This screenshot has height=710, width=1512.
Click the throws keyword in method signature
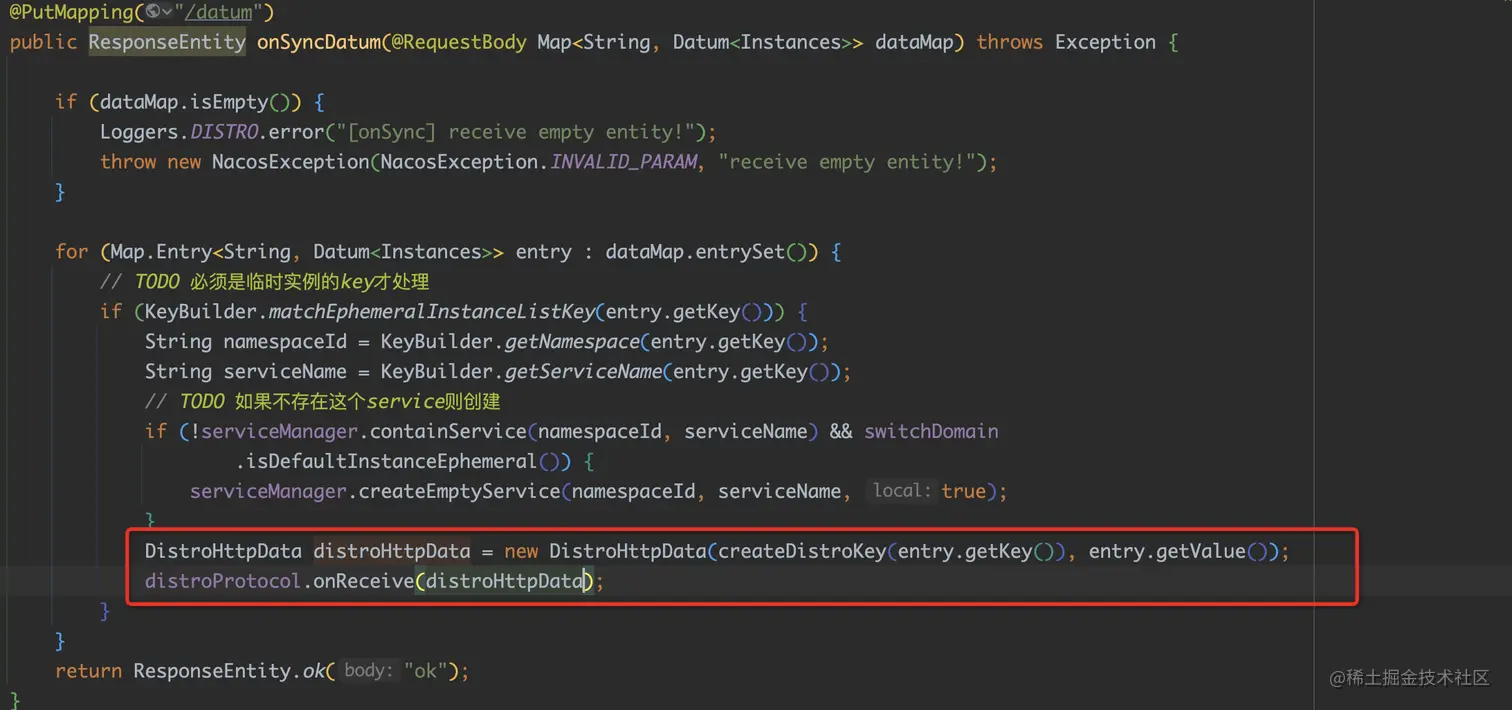(x=1010, y=42)
